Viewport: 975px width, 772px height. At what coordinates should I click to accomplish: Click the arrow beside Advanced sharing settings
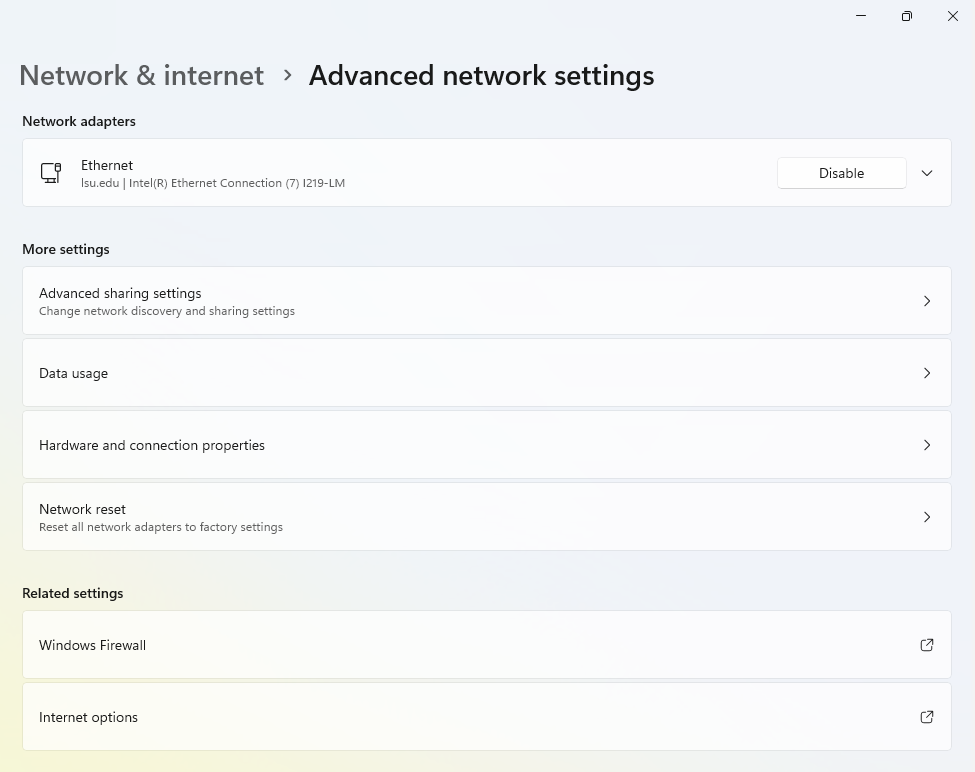click(926, 301)
